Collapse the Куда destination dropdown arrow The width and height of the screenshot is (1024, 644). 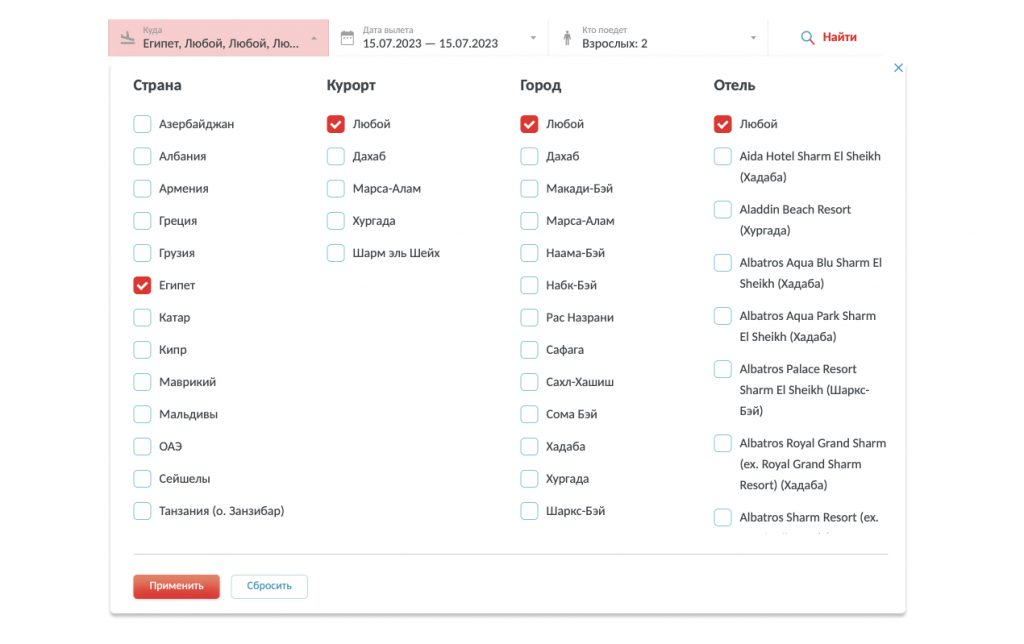[x=315, y=38]
